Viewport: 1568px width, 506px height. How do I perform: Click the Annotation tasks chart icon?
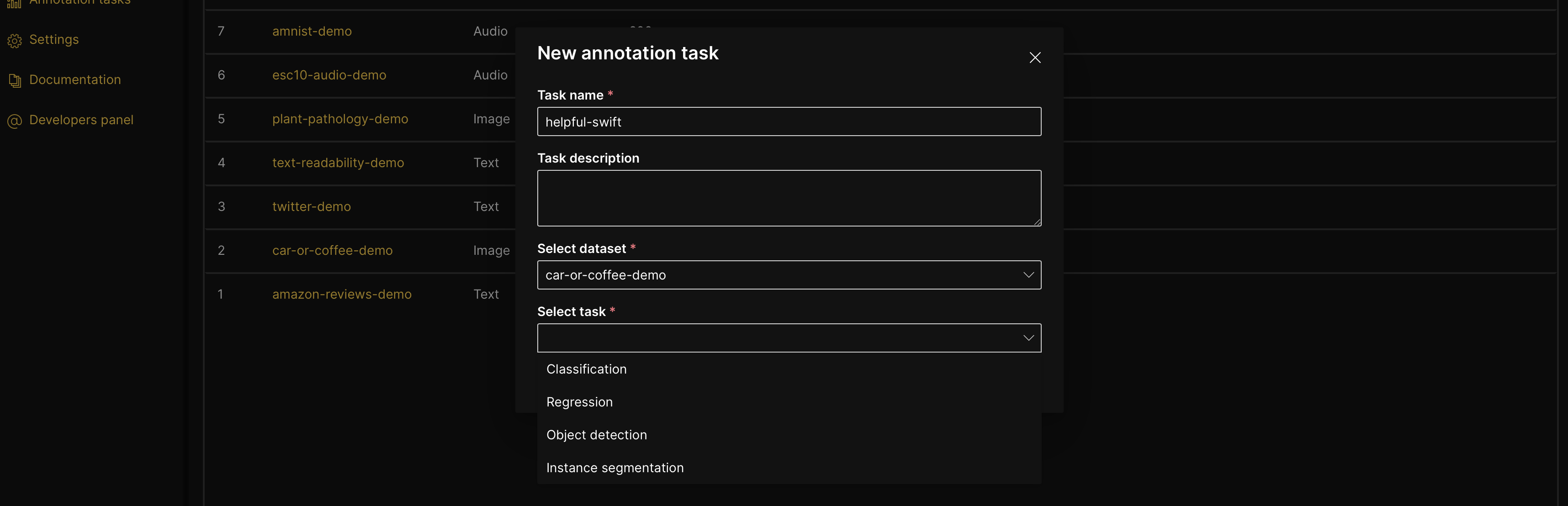point(15,3)
